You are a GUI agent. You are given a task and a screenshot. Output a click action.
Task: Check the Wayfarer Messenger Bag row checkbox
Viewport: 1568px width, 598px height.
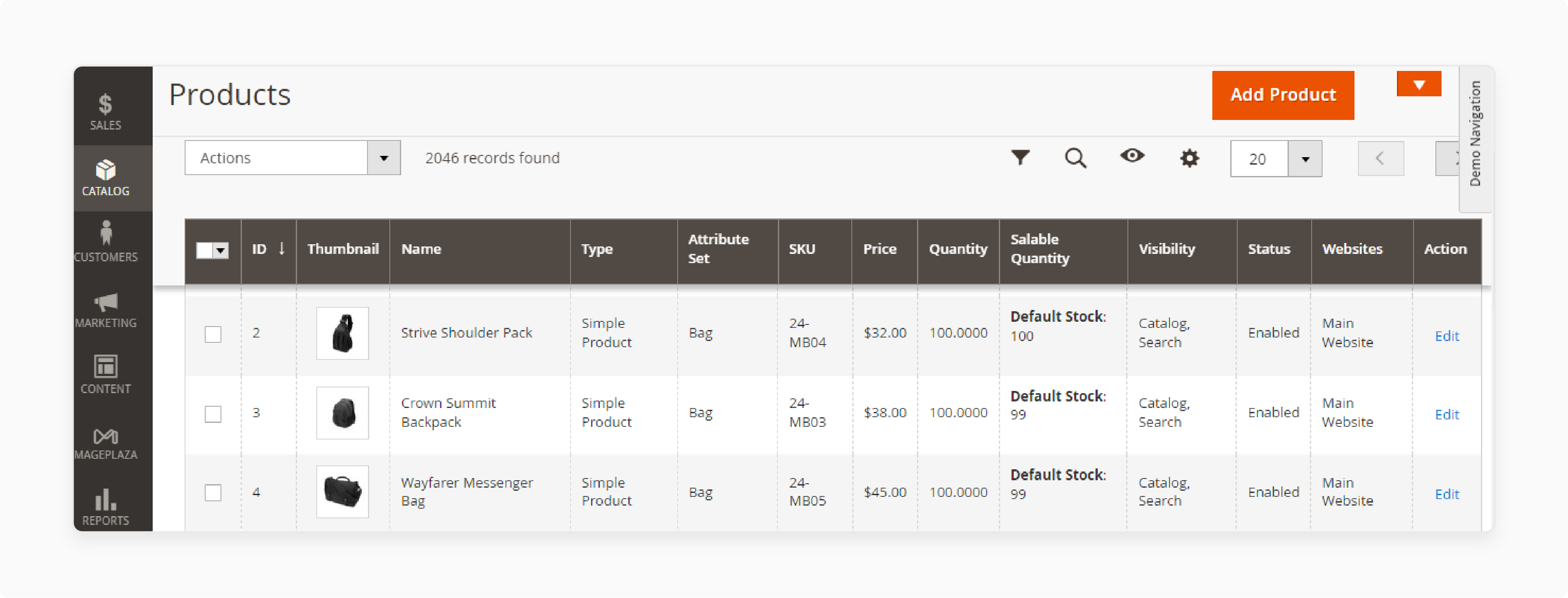(x=213, y=492)
